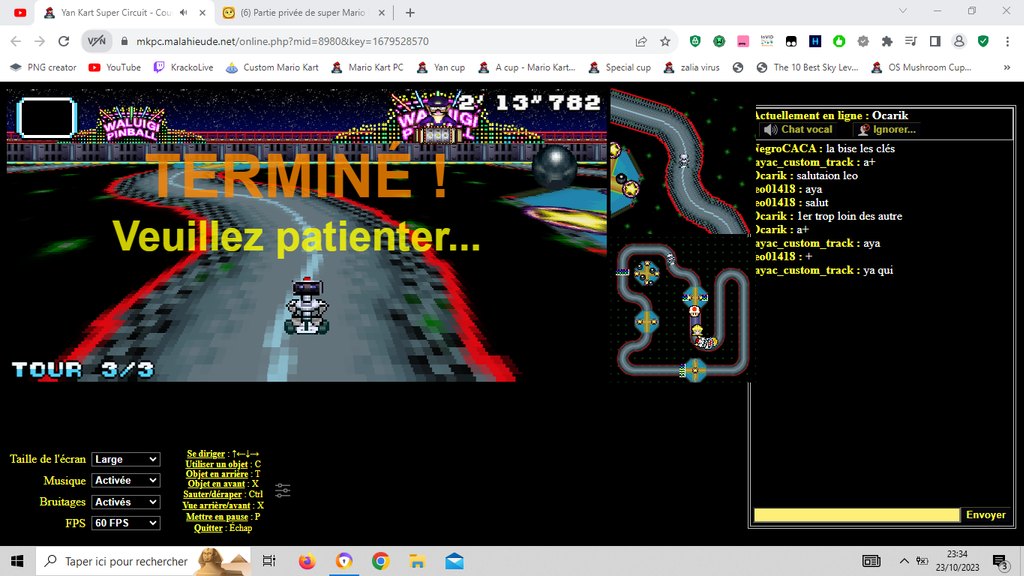Viewport: 1024px width, 576px height.
Task: Click the browser reload button
Action: pos(63,41)
